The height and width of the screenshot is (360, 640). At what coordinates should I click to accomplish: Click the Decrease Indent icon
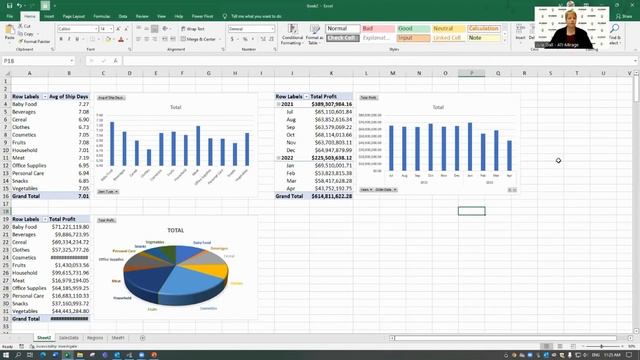[x=164, y=39]
